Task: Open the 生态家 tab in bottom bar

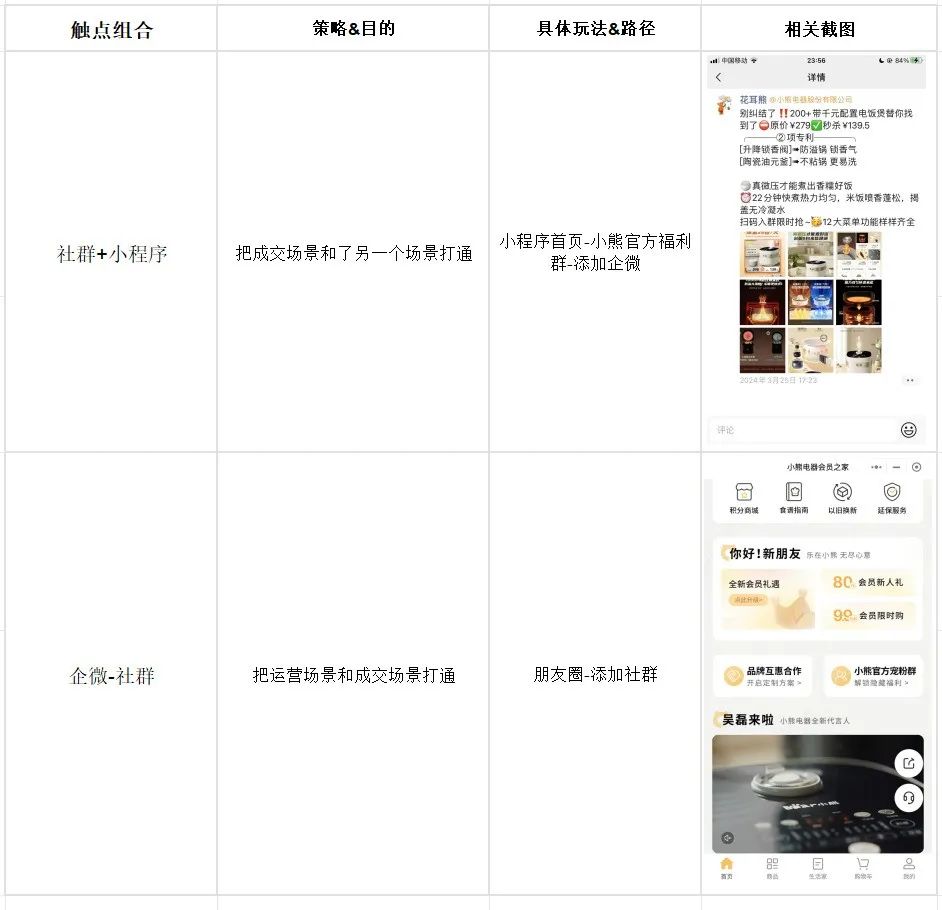Action: (817, 865)
